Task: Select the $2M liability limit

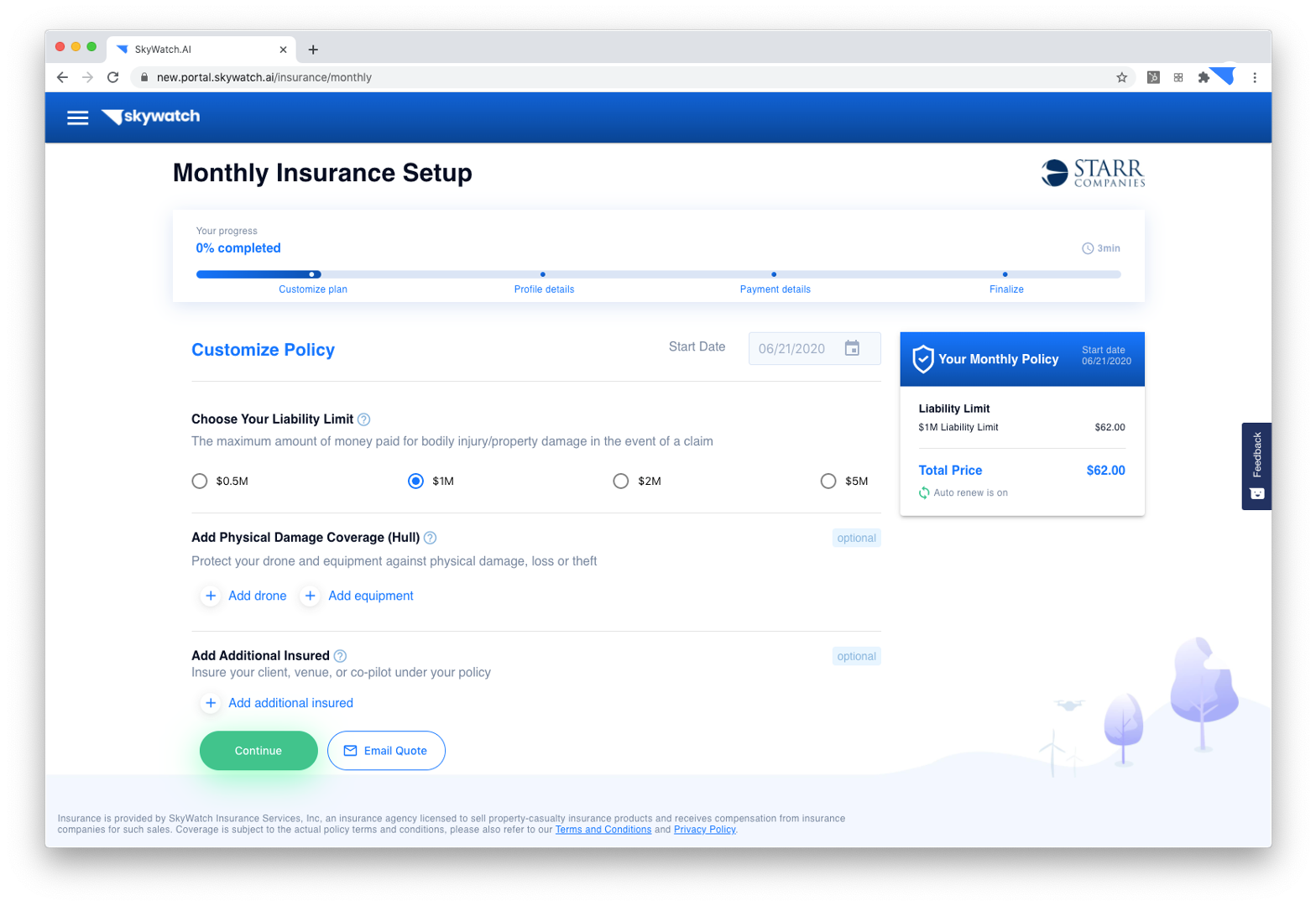Action: [x=621, y=481]
